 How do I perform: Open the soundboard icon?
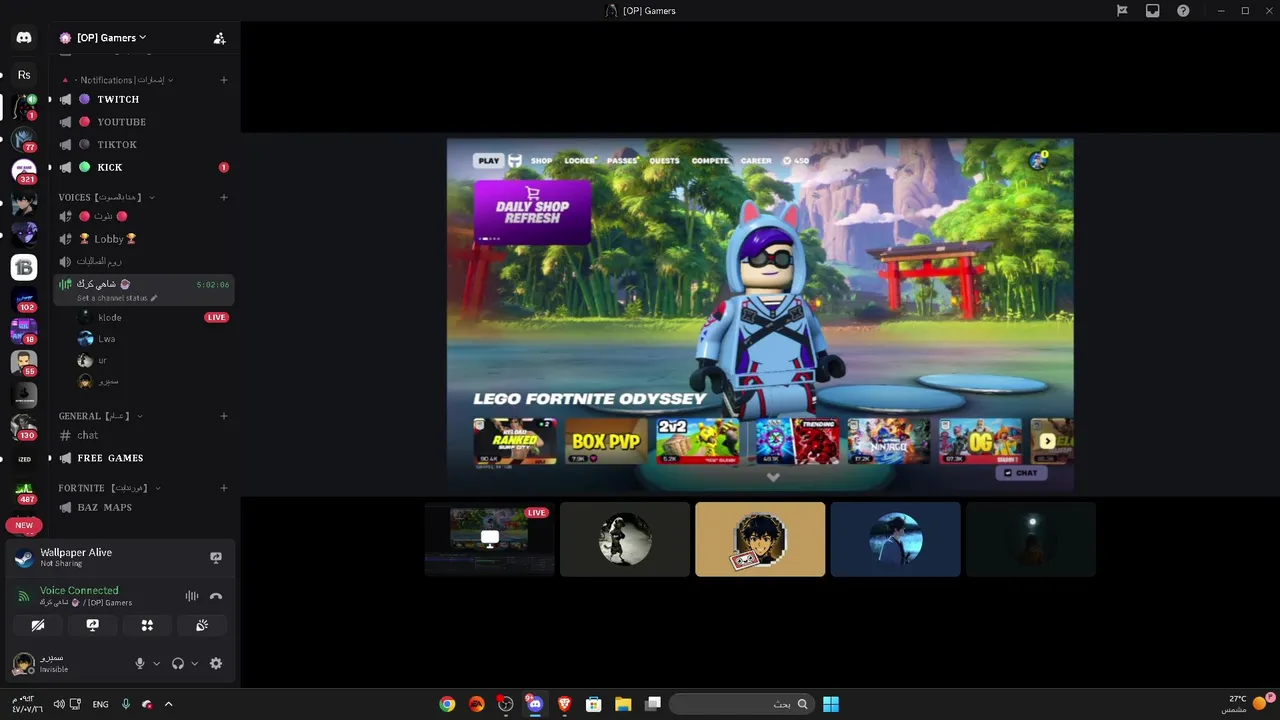click(x=201, y=625)
